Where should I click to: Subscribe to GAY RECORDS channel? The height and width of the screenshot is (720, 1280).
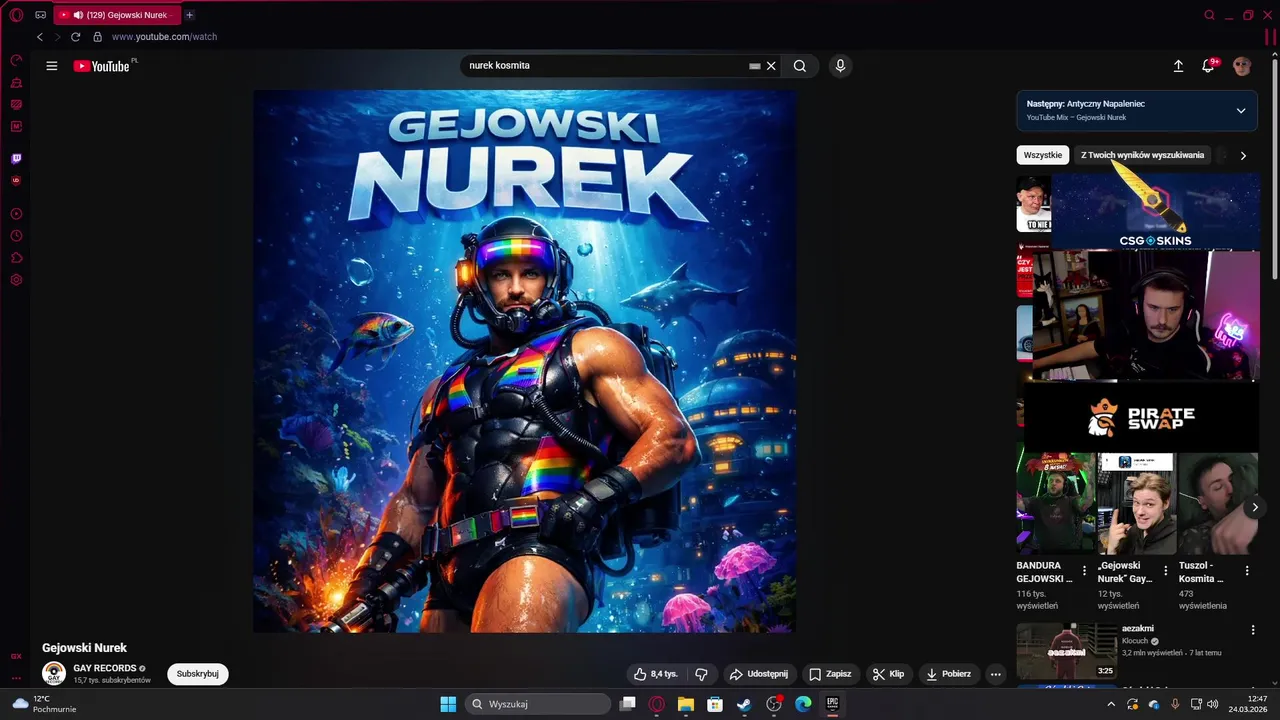(197, 674)
